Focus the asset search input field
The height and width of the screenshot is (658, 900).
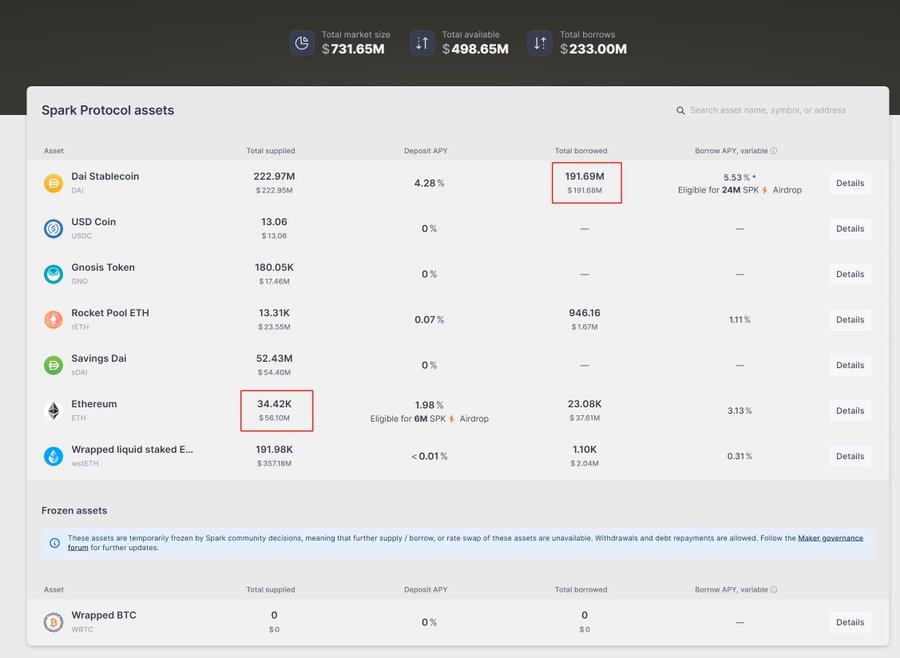click(x=768, y=110)
